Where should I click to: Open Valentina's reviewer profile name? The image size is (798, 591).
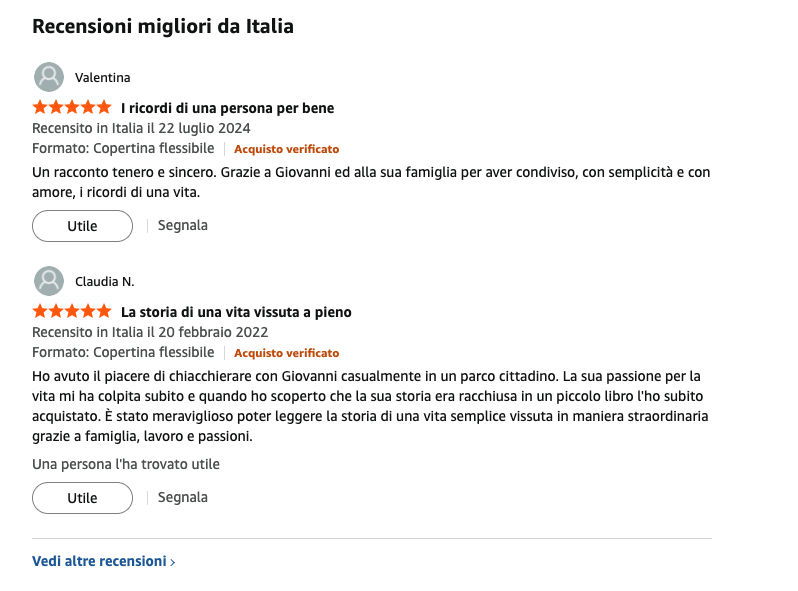pos(102,78)
